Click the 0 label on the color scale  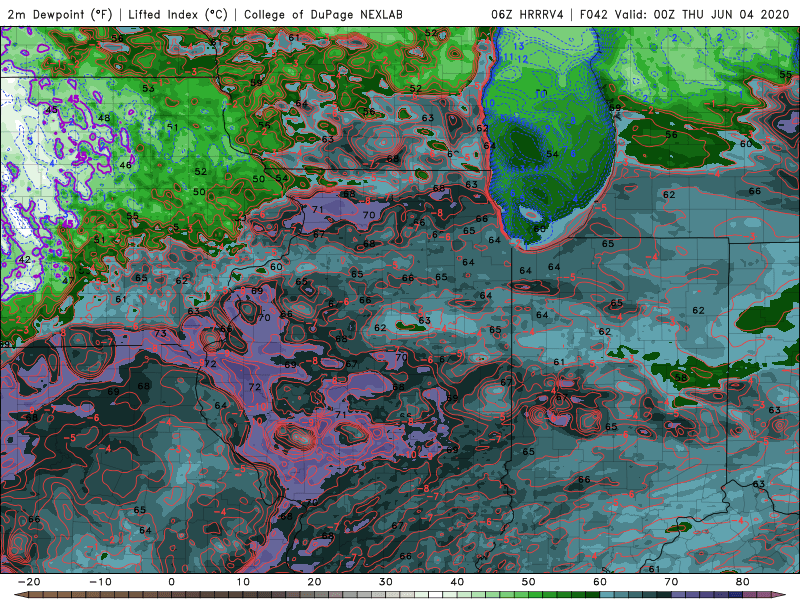point(171,582)
